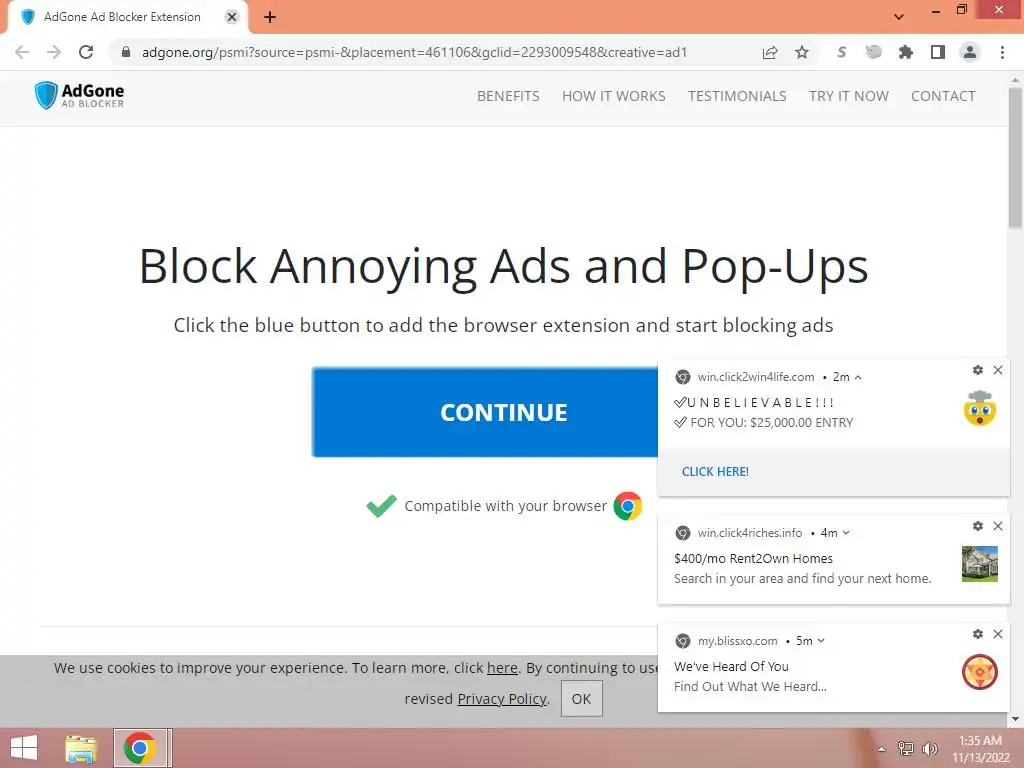This screenshot has height=768, width=1024.
Task: Dismiss the win.click2win4life.com notification
Action: click(x=998, y=370)
